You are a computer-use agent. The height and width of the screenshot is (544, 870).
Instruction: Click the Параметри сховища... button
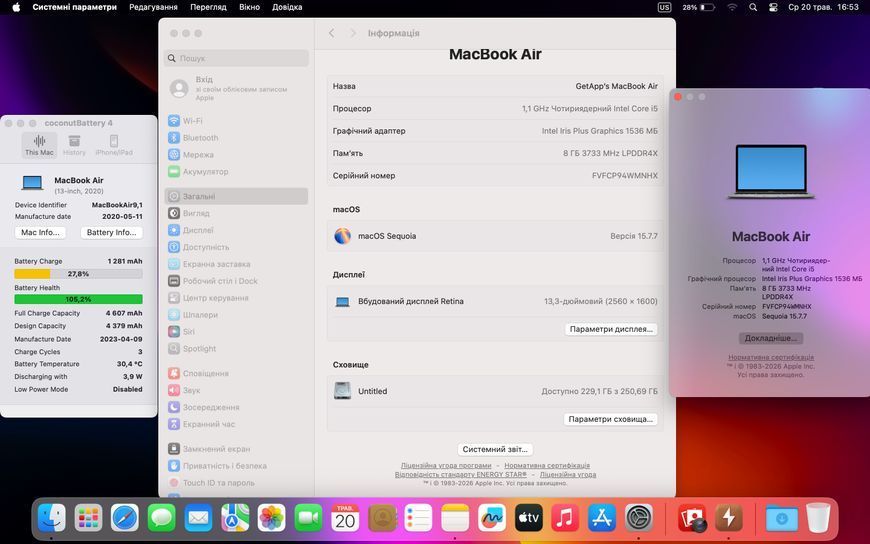[x=610, y=419]
